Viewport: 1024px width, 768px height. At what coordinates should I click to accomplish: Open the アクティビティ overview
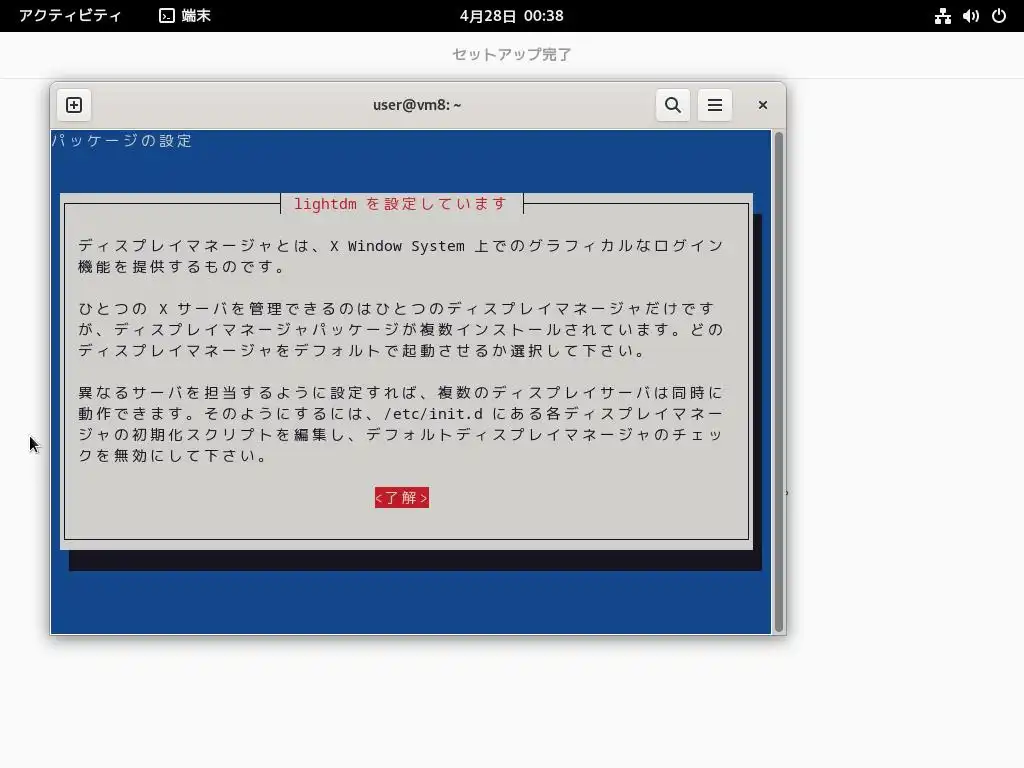pyautogui.click(x=70, y=16)
